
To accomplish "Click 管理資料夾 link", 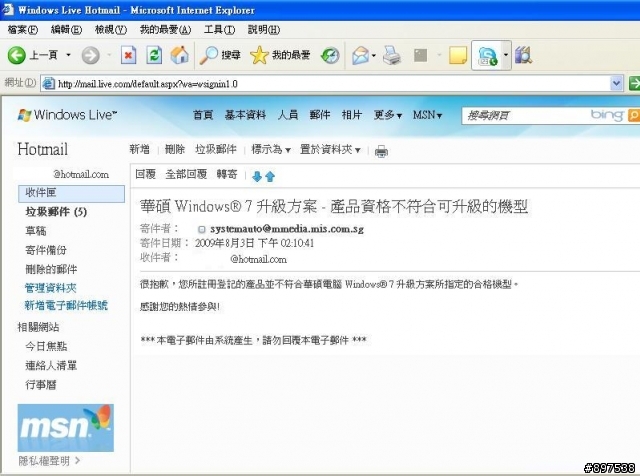I will point(51,288).
